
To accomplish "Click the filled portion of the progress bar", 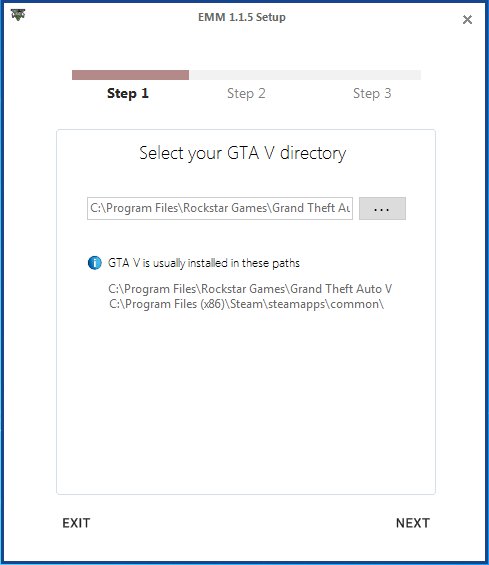I will (x=130, y=75).
